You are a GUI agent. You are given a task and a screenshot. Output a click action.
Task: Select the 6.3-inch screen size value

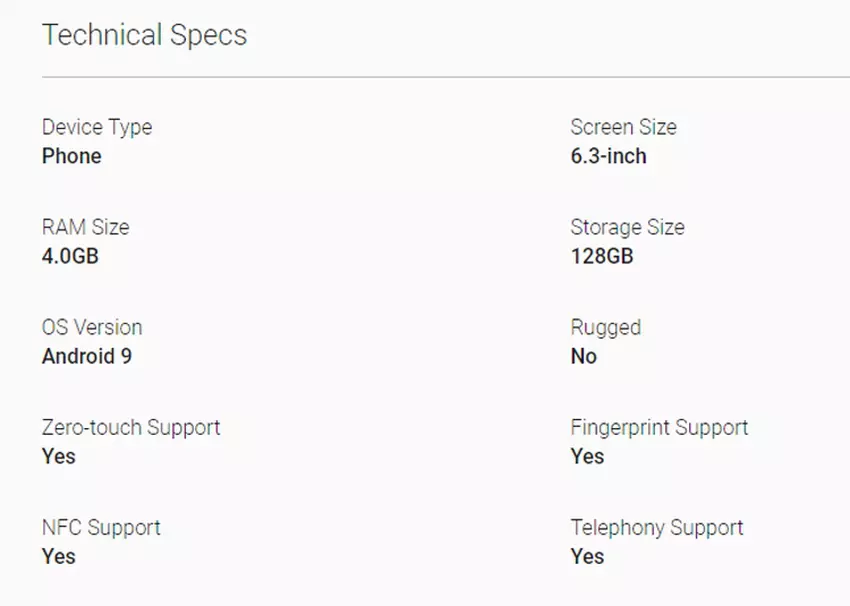point(608,156)
